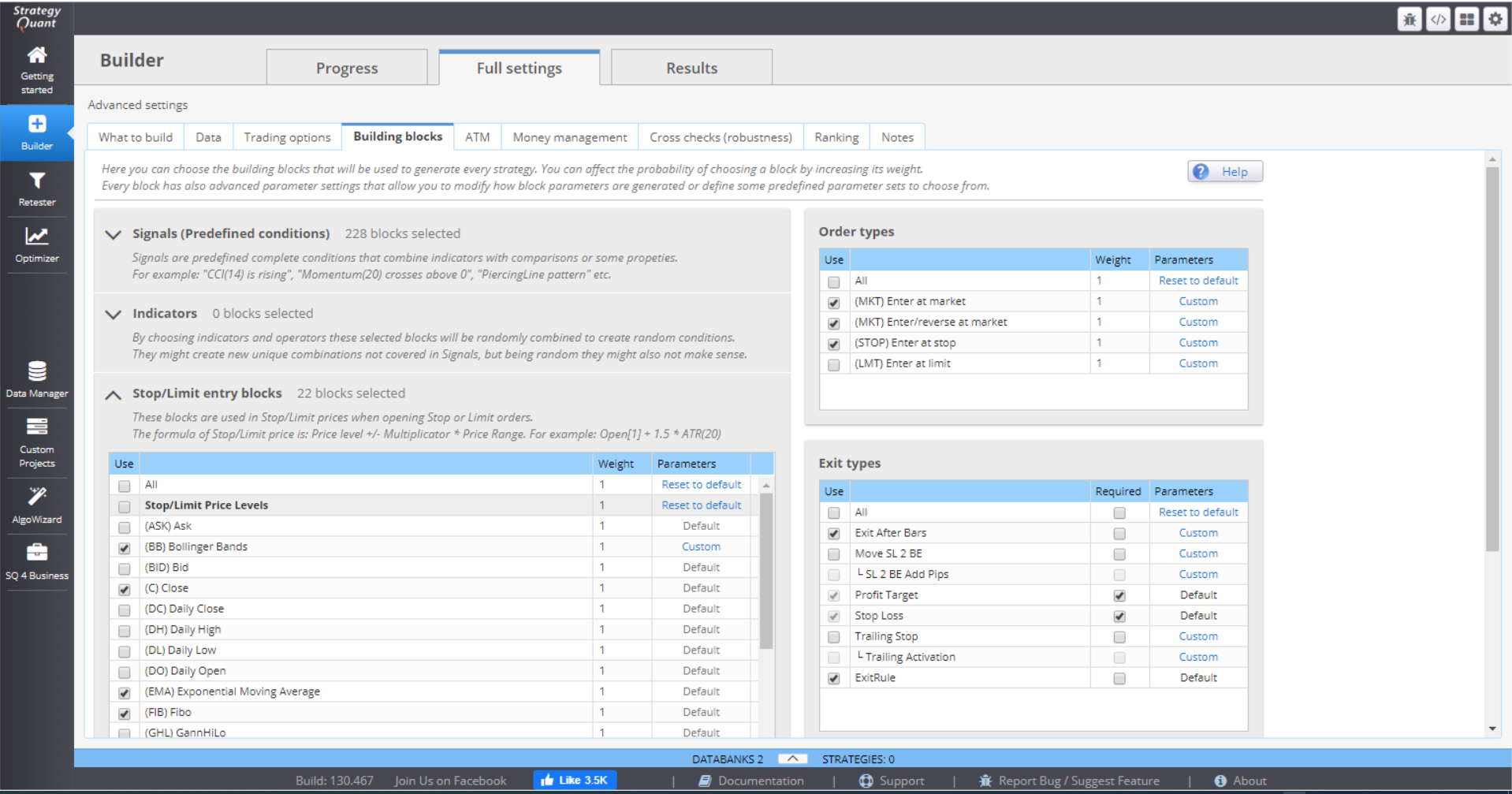Select the Builder sidebar icon

pyautogui.click(x=37, y=124)
